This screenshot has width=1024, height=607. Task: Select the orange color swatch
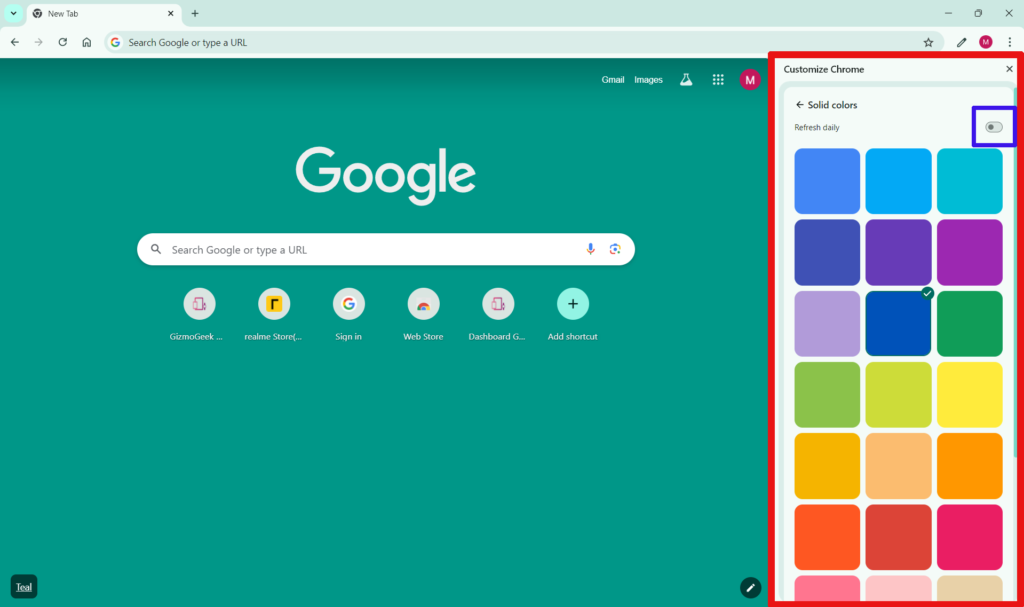[x=969, y=466]
